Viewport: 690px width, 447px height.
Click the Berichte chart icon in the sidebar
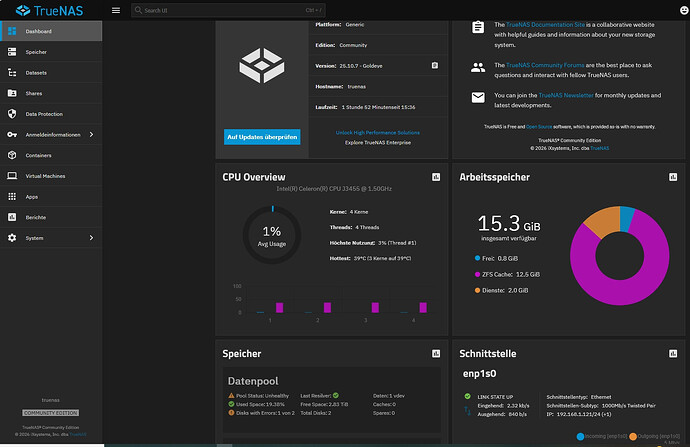tap(12, 217)
